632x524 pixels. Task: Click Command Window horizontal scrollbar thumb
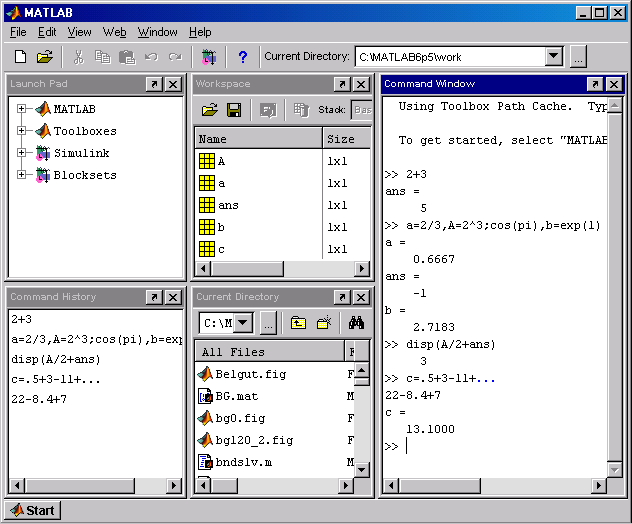[440, 486]
